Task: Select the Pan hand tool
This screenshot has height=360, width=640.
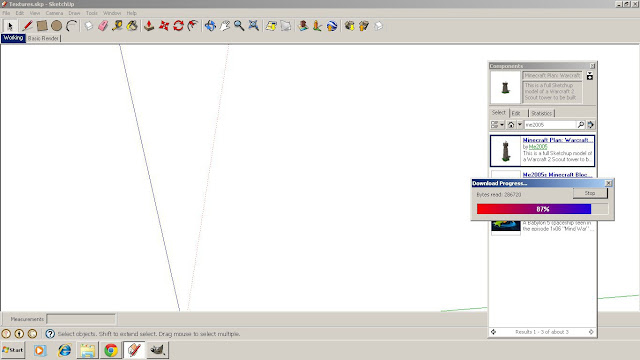Action: click(225, 26)
